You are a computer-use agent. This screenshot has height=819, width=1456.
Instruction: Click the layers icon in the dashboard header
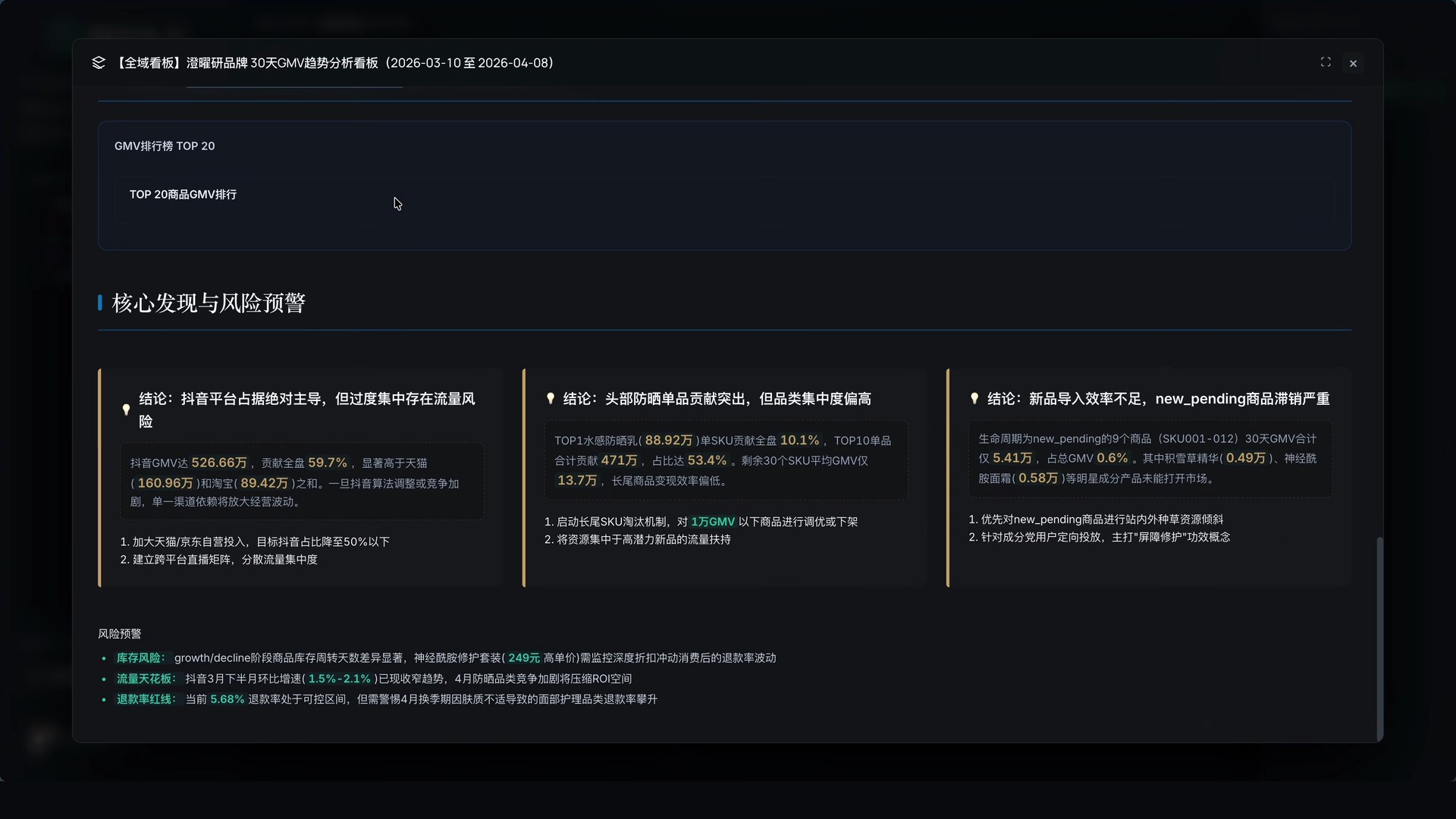coord(99,62)
